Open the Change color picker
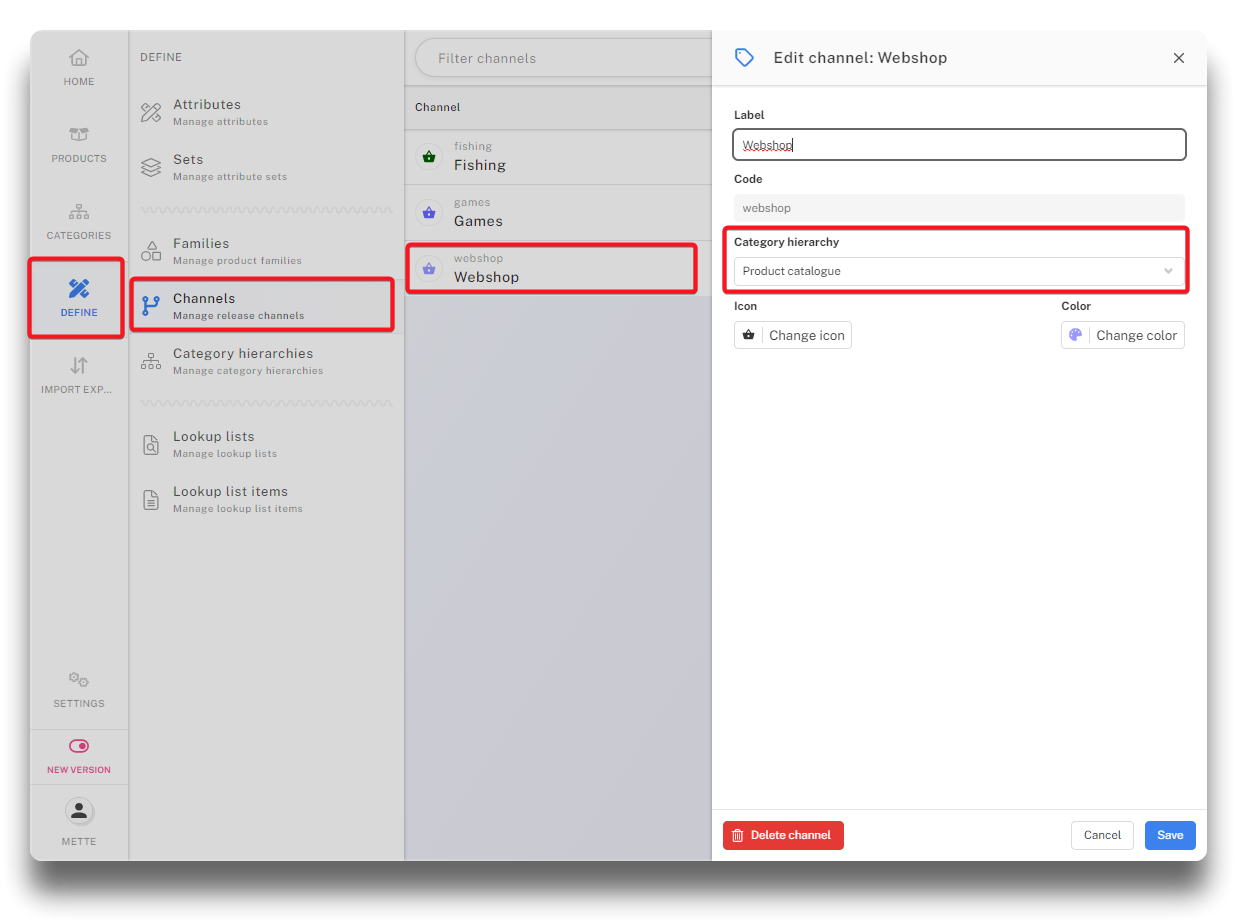Viewport: 1237px width, 923px height. point(1122,335)
